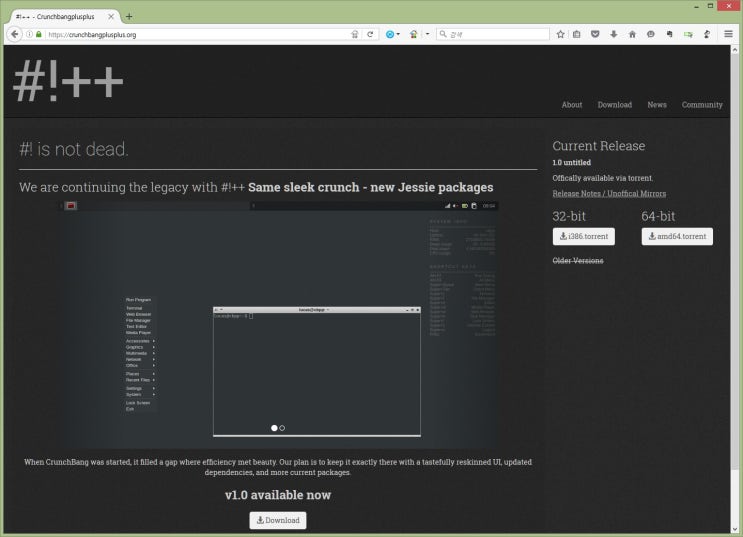Open the Firefox hamburger menu
Screen dimensions: 743x537
[x=728, y=34]
